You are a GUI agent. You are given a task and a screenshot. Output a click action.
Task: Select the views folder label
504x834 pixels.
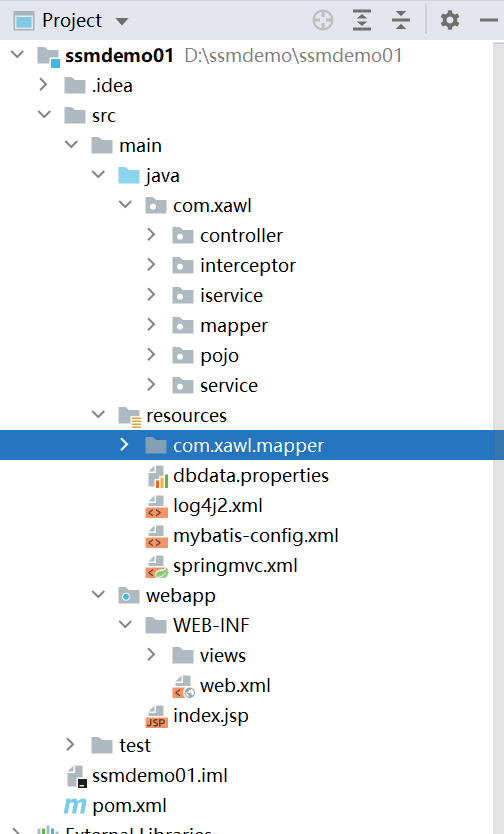click(x=223, y=655)
